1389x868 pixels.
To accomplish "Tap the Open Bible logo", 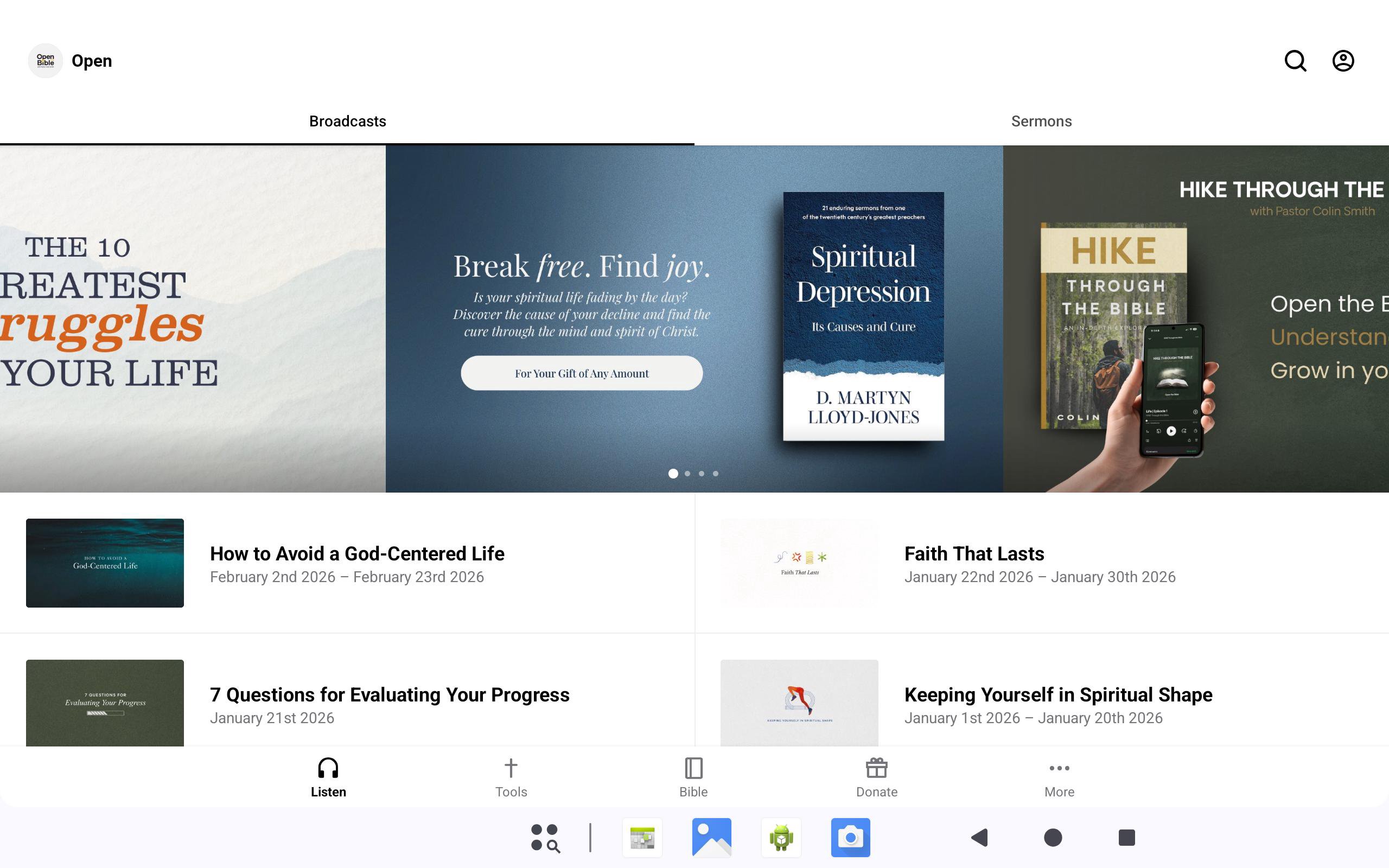I will coord(46,61).
